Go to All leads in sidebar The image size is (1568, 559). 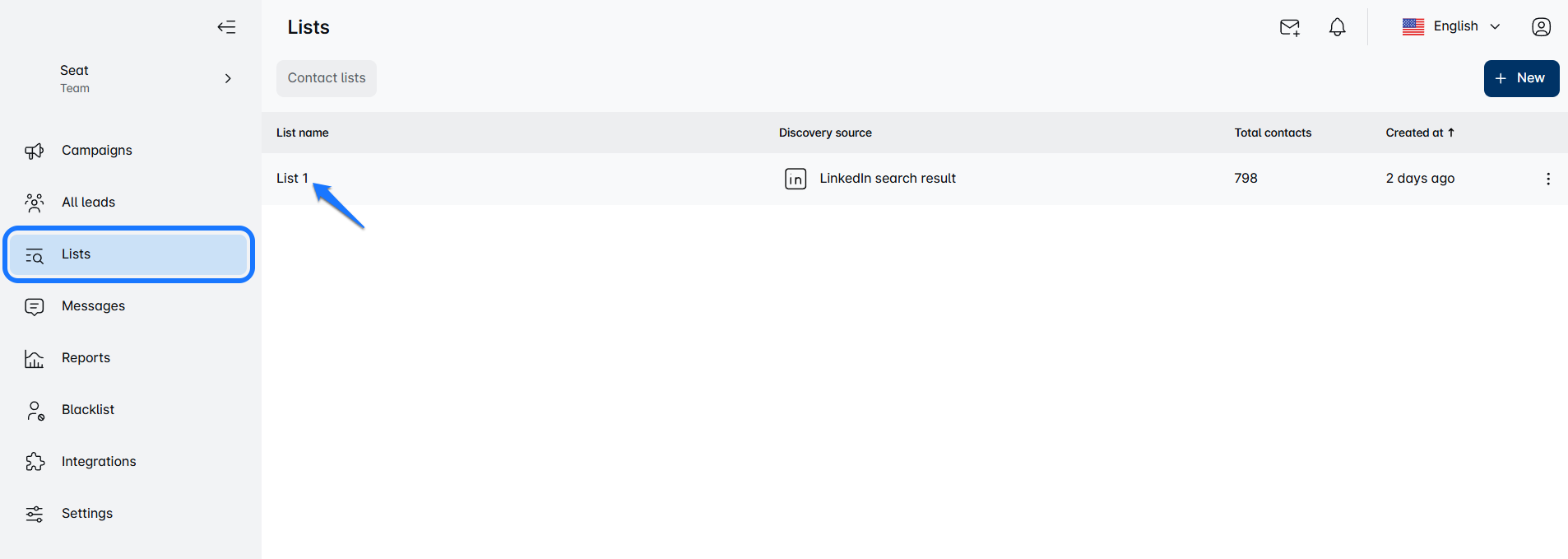click(88, 203)
